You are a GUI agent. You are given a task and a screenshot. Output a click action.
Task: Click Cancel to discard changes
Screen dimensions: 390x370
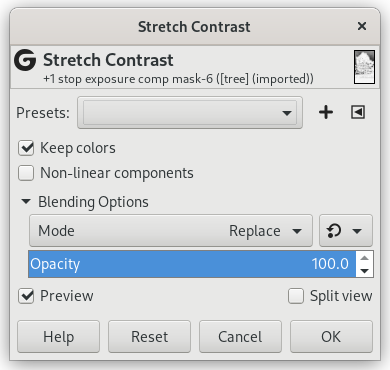pyautogui.click(x=240, y=337)
